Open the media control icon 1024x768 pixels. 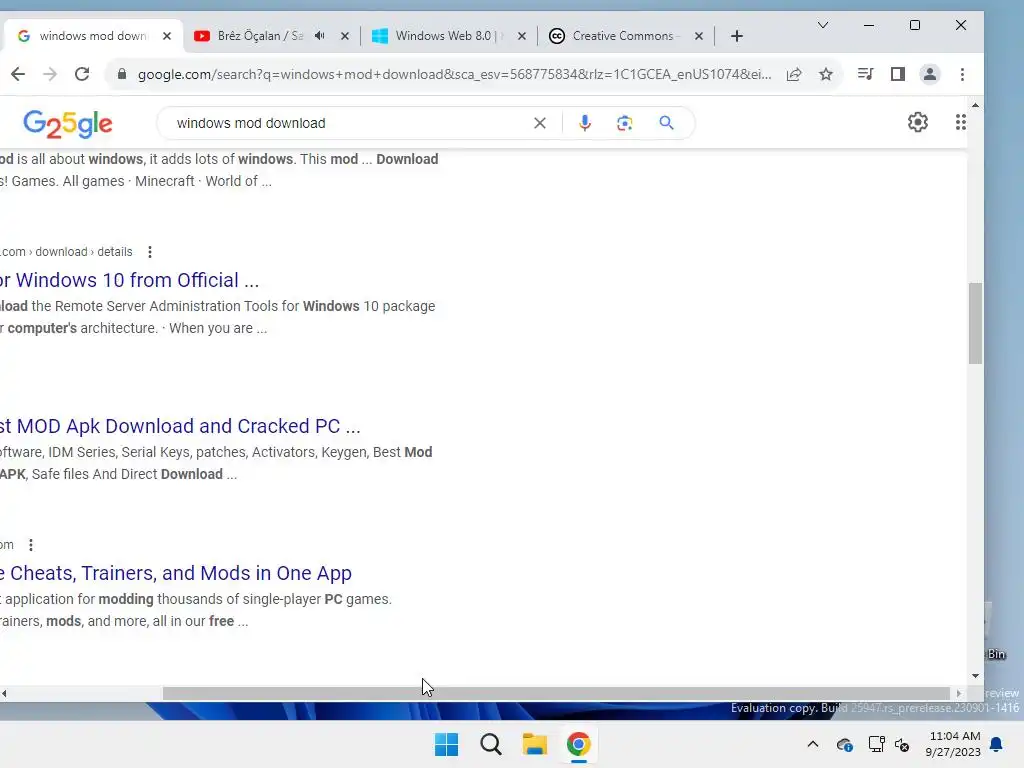[x=865, y=74]
